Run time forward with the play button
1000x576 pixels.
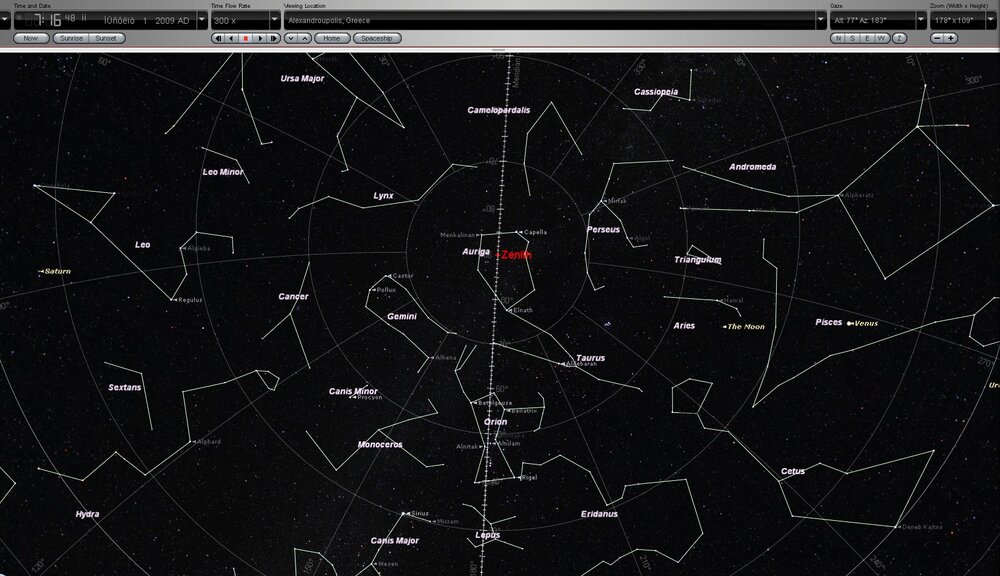click(x=260, y=38)
